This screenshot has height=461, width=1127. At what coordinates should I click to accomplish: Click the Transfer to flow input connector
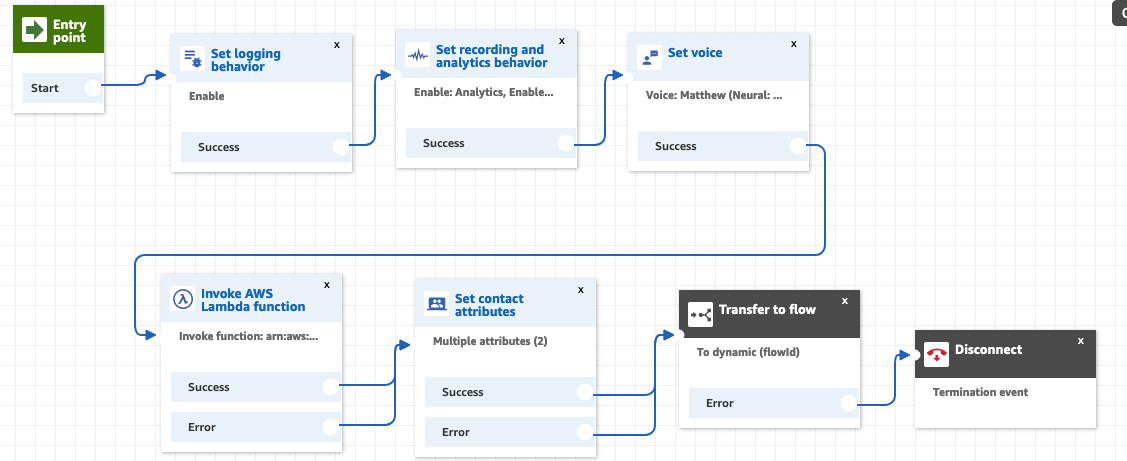click(678, 334)
